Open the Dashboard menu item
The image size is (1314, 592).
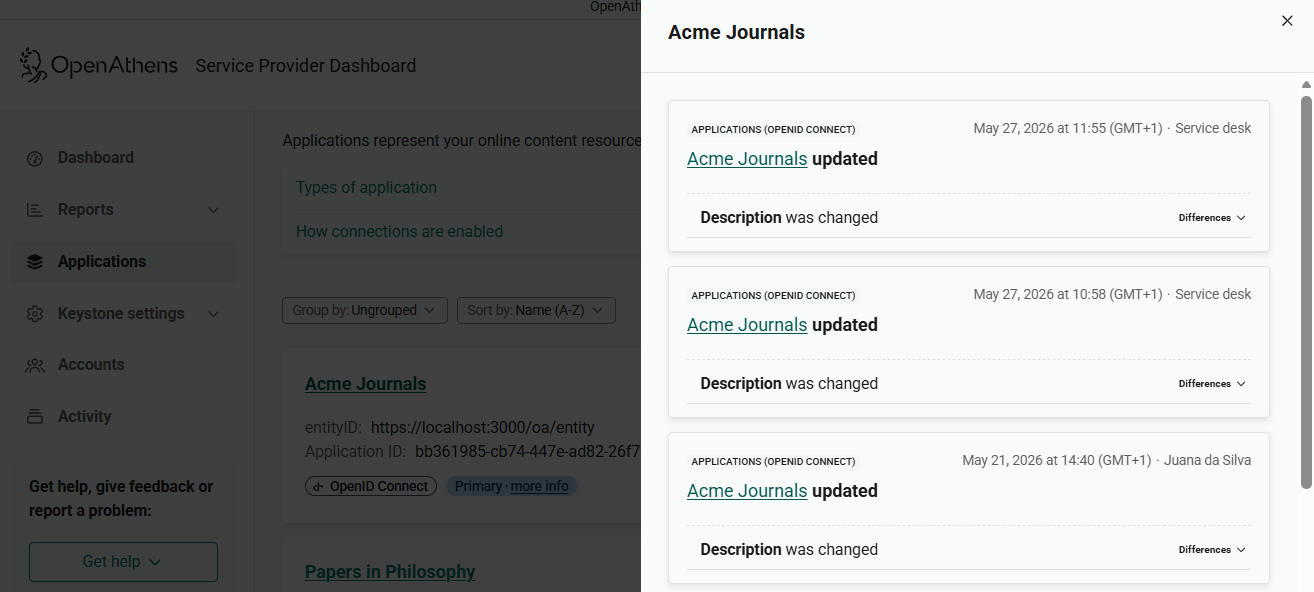point(124,158)
